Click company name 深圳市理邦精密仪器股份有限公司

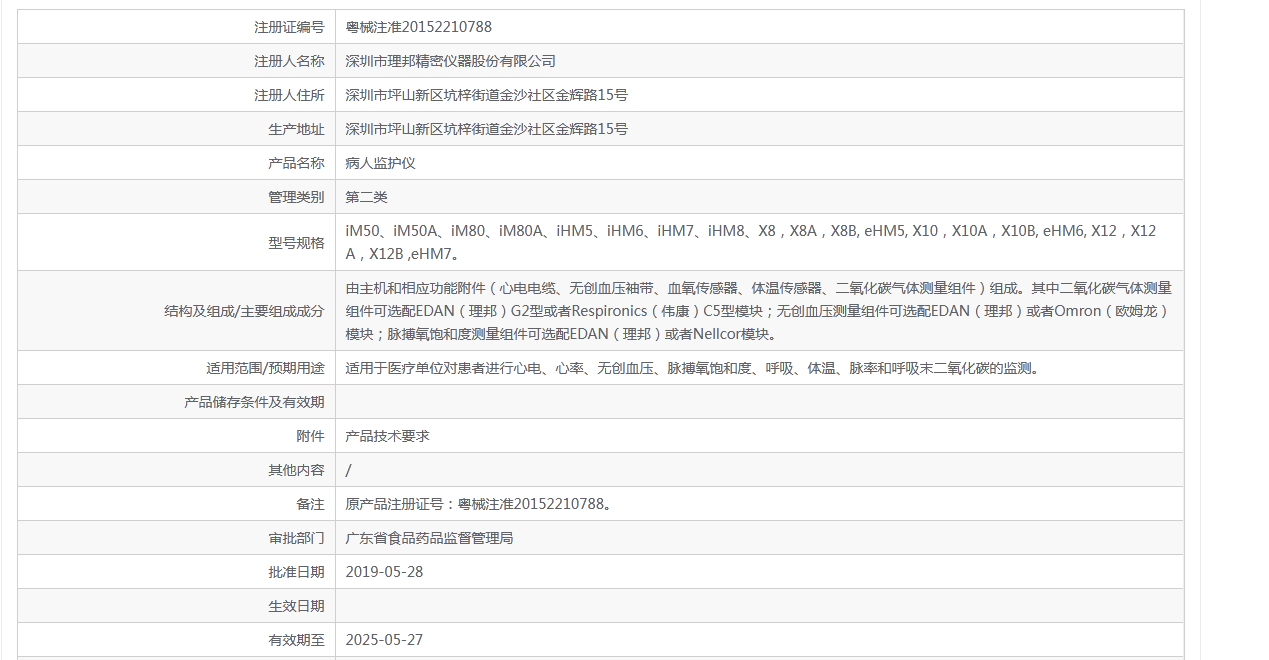click(450, 61)
